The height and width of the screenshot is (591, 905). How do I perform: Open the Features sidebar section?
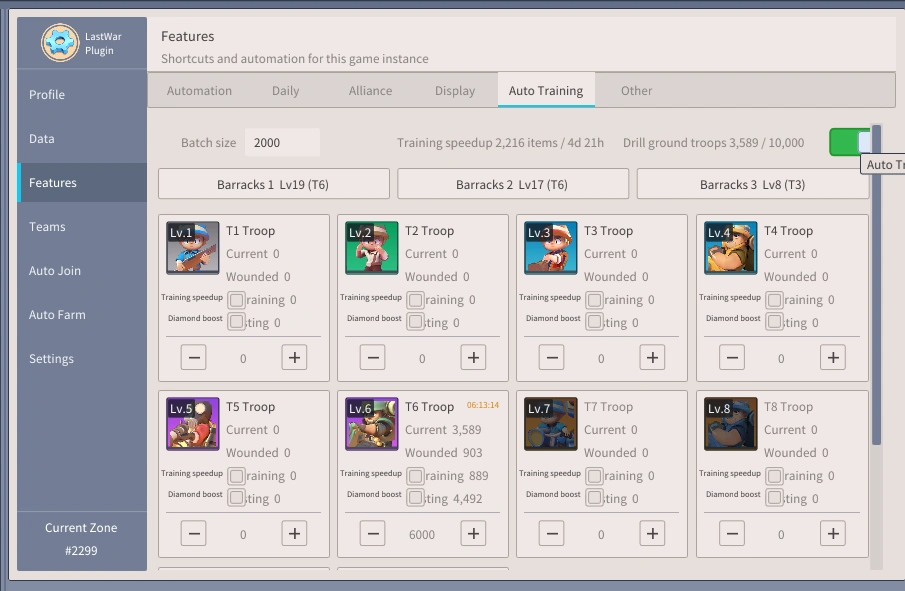(82, 182)
